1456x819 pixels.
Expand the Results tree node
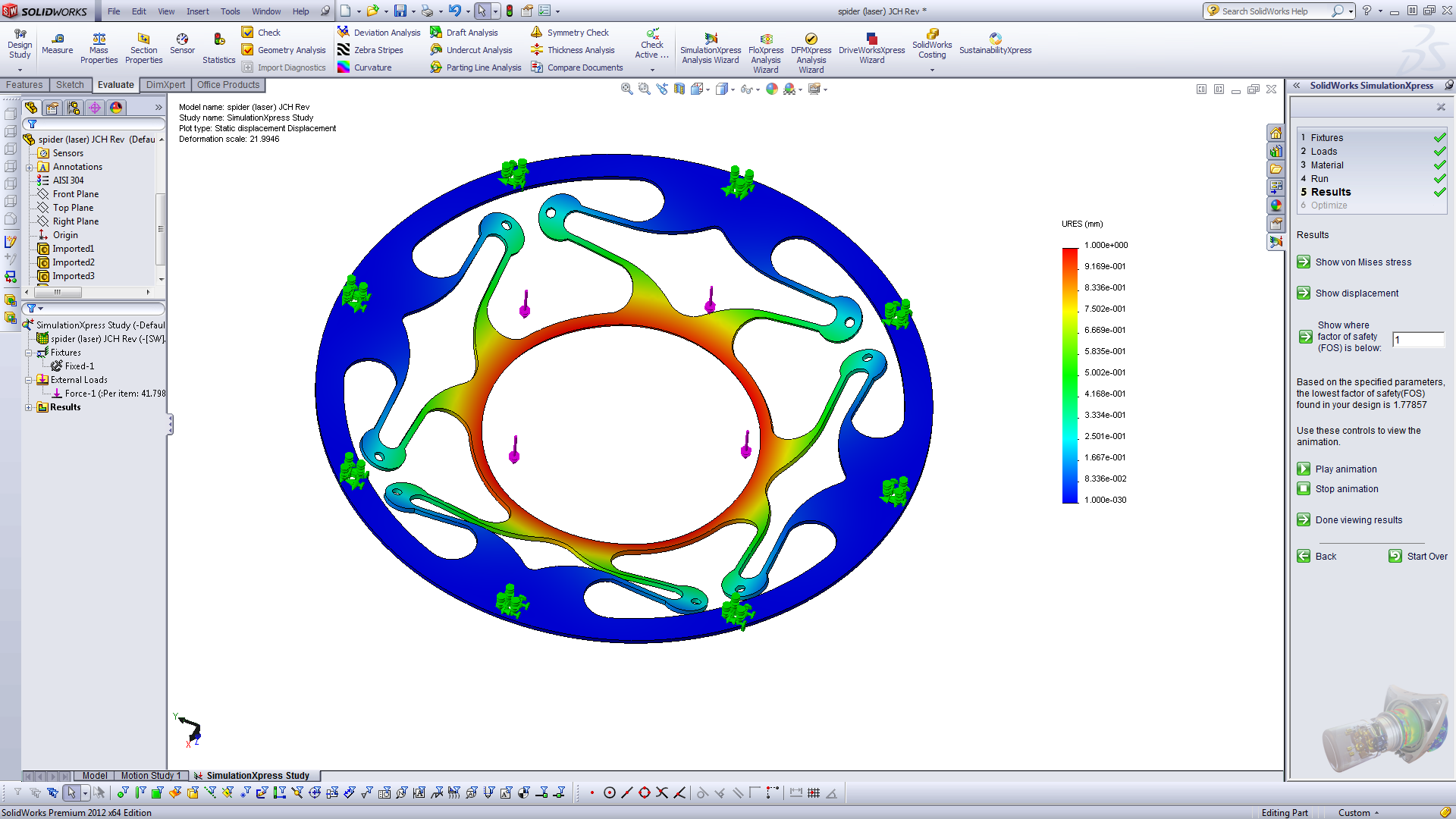coord(29,407)
